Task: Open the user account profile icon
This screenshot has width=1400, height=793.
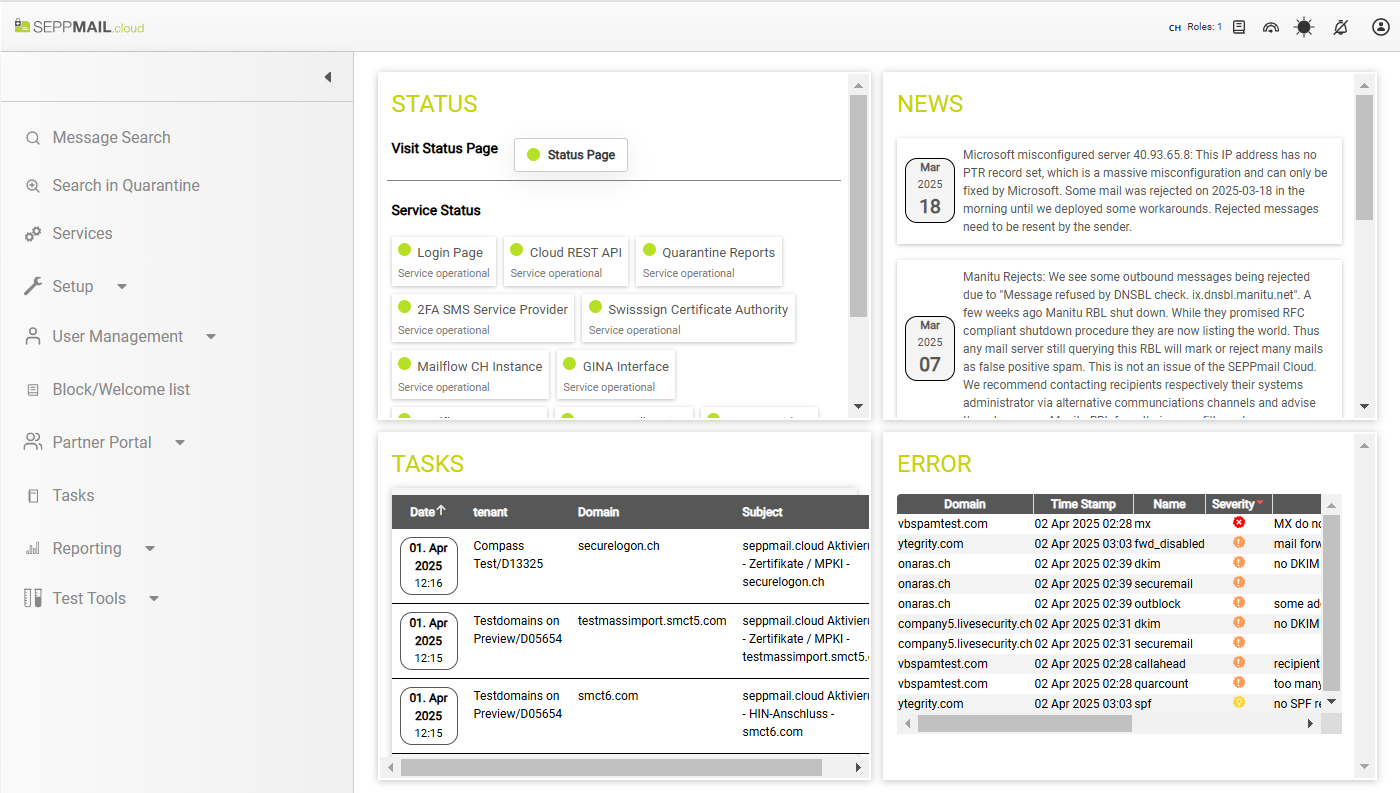Action: (x=1380, y=28)
